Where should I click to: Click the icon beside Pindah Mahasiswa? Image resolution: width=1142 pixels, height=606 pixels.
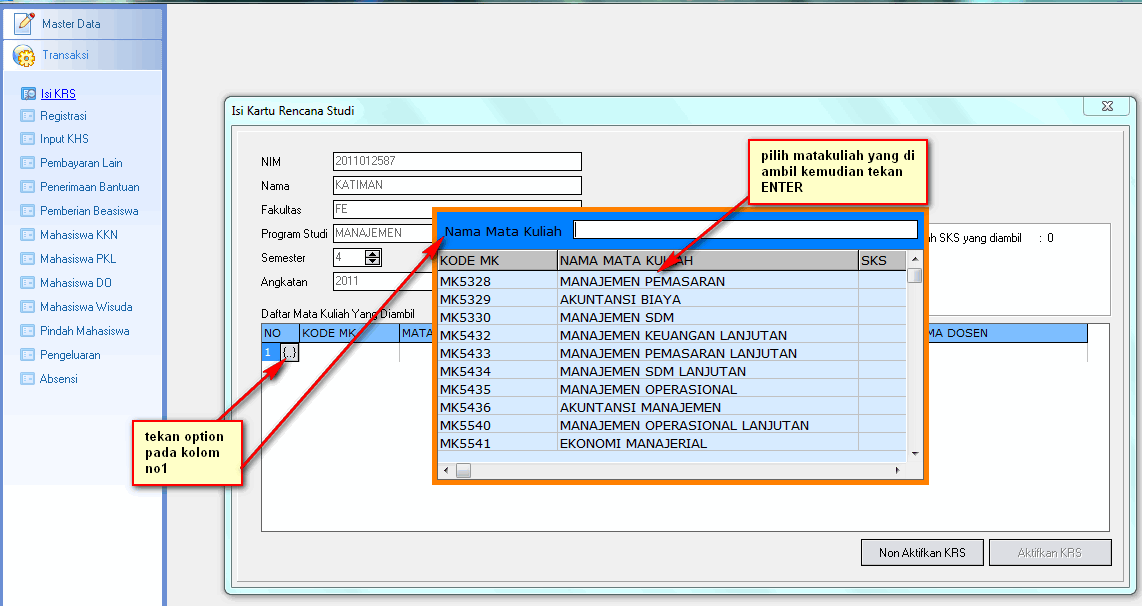pyautogui.click(x=28, y=331)
